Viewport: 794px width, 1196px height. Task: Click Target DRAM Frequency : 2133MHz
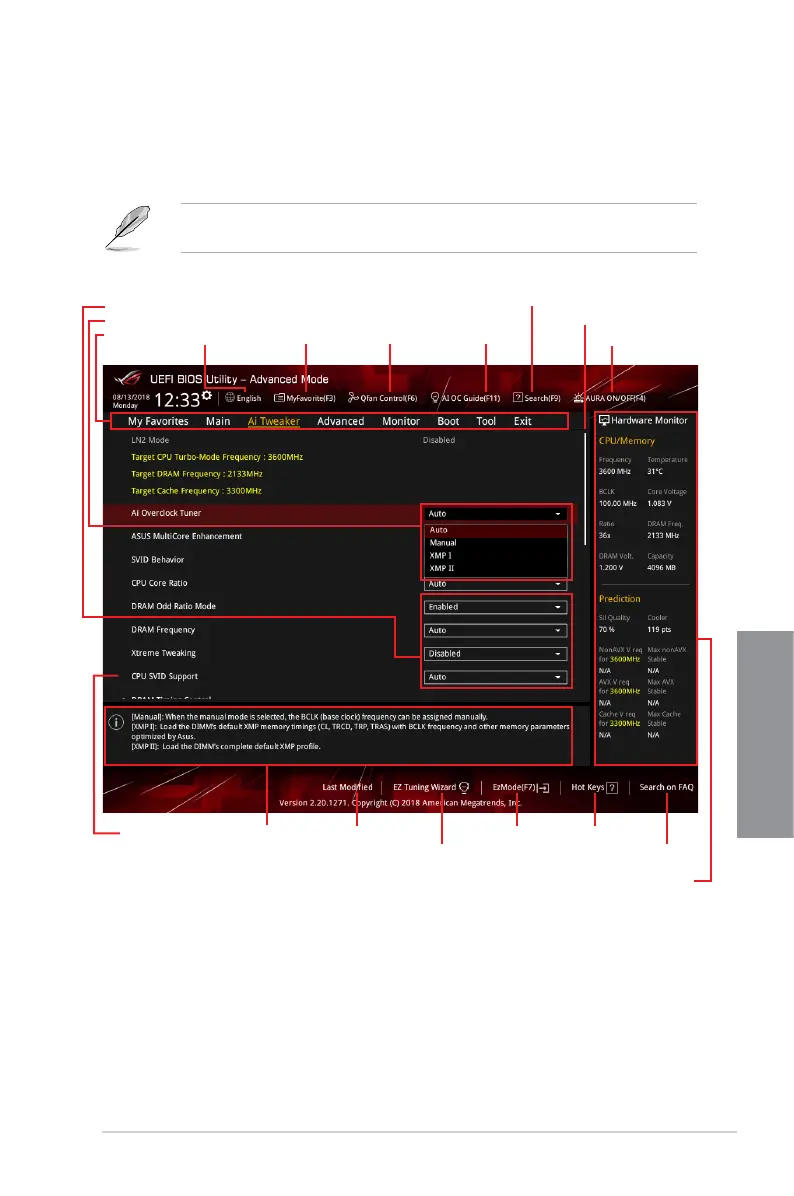pos(197,474)
